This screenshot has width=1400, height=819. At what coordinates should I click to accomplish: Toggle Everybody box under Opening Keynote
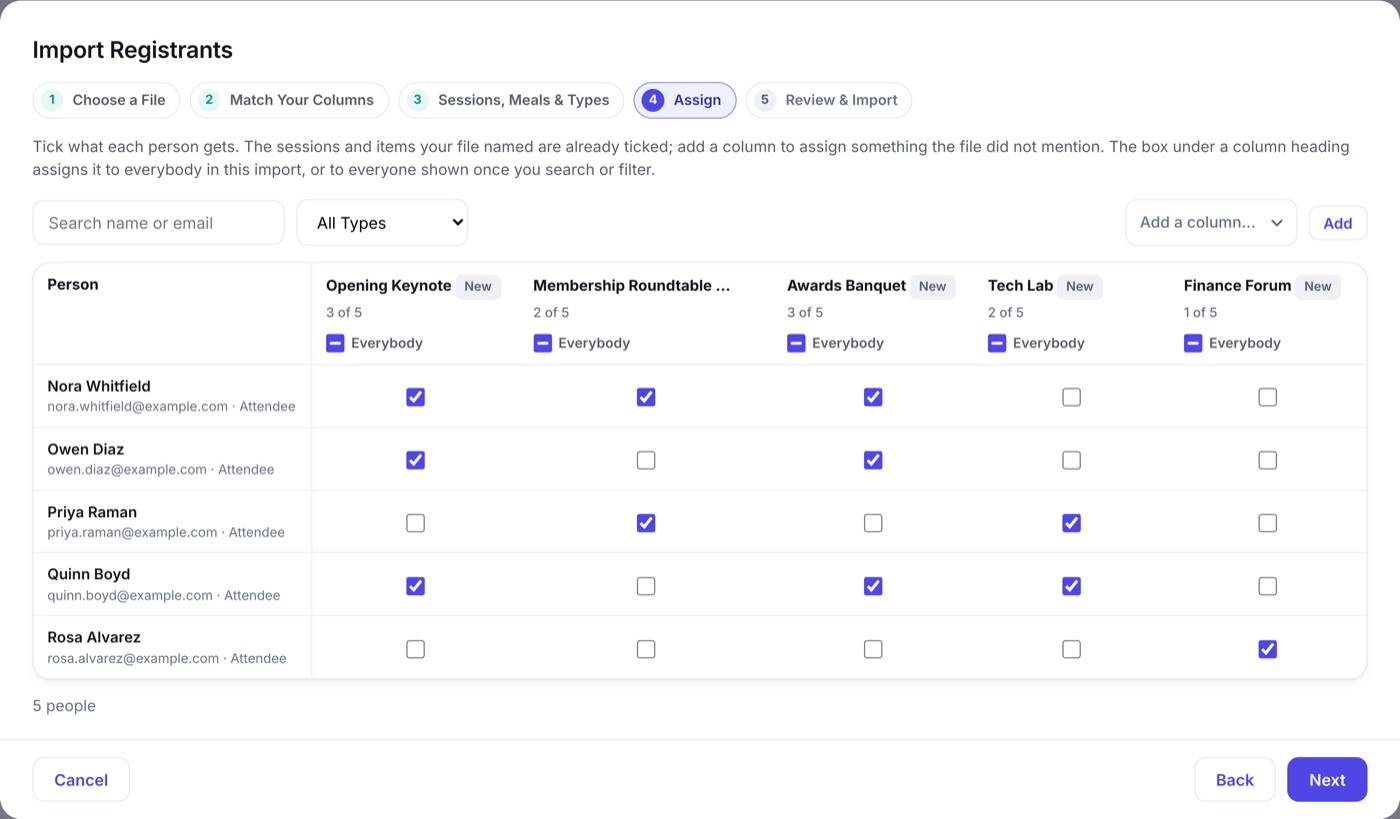[335, 343]
